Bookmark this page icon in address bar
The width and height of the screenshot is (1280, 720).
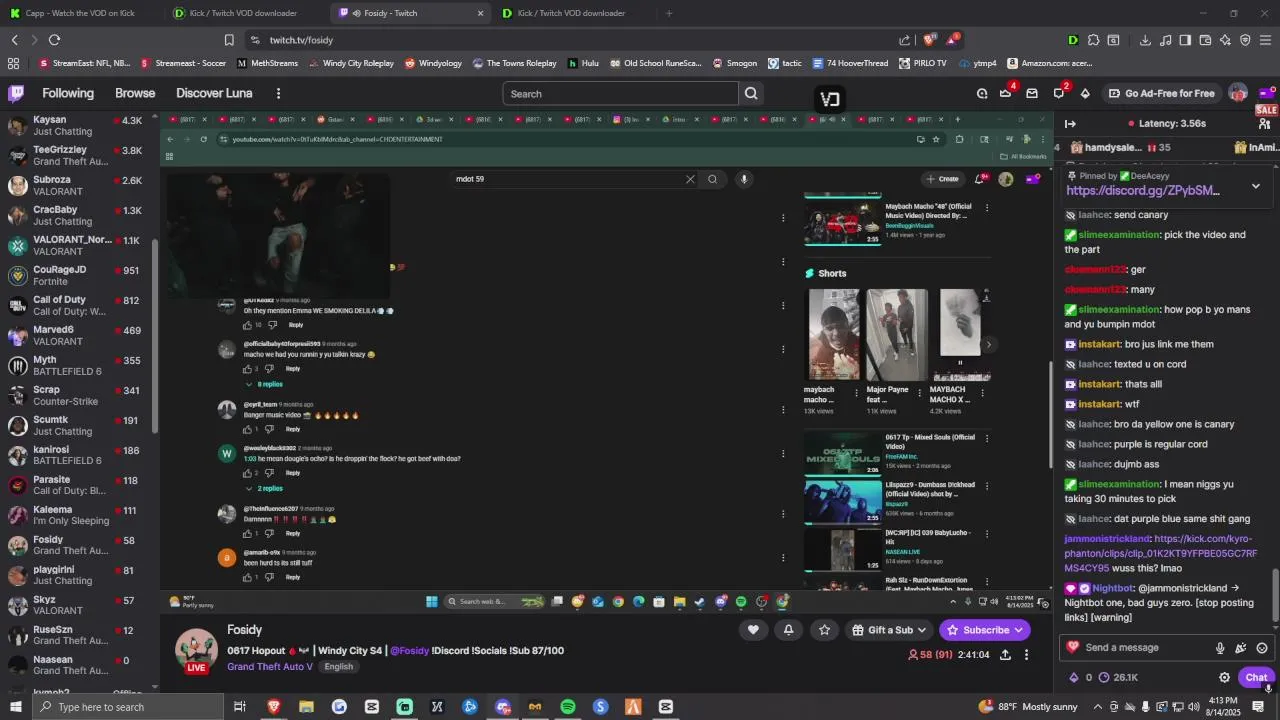[x=229, y=40]
